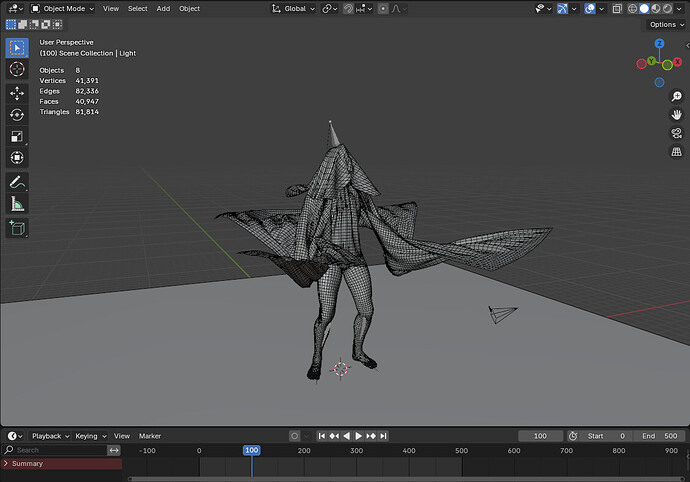Toggle viewport overlays display

[590, 8]
